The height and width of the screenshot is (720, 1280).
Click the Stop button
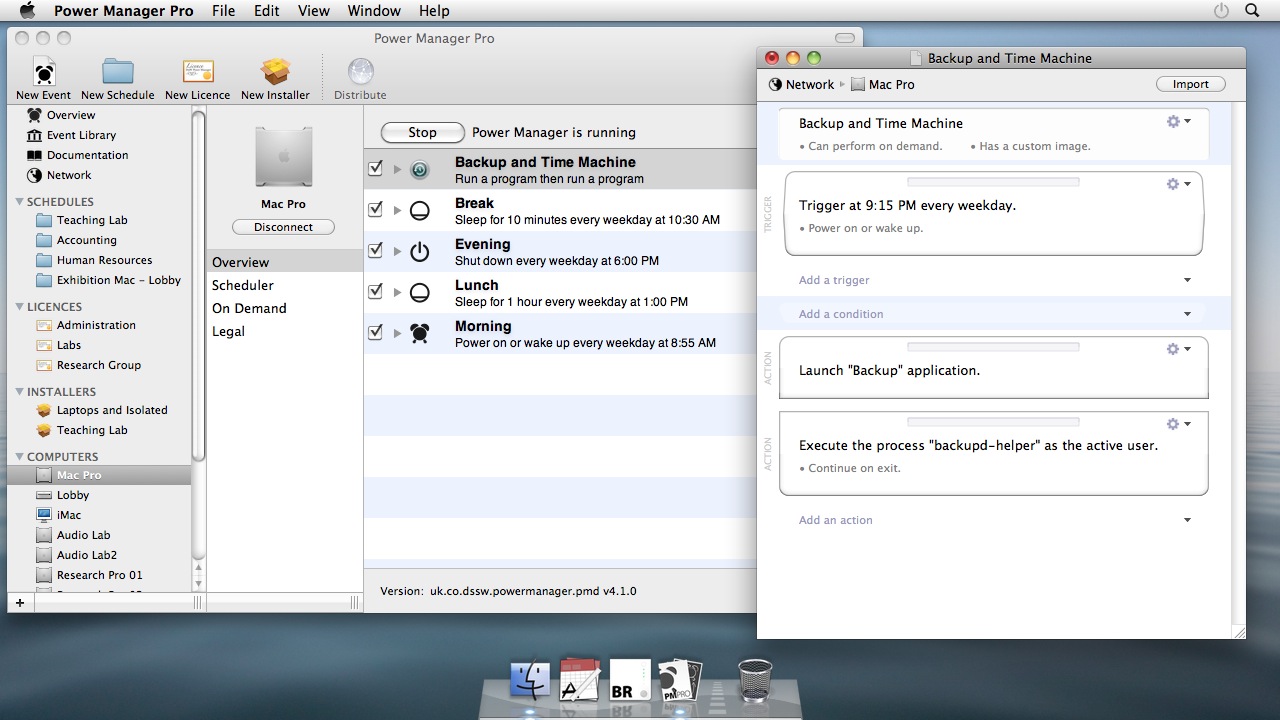422,132
